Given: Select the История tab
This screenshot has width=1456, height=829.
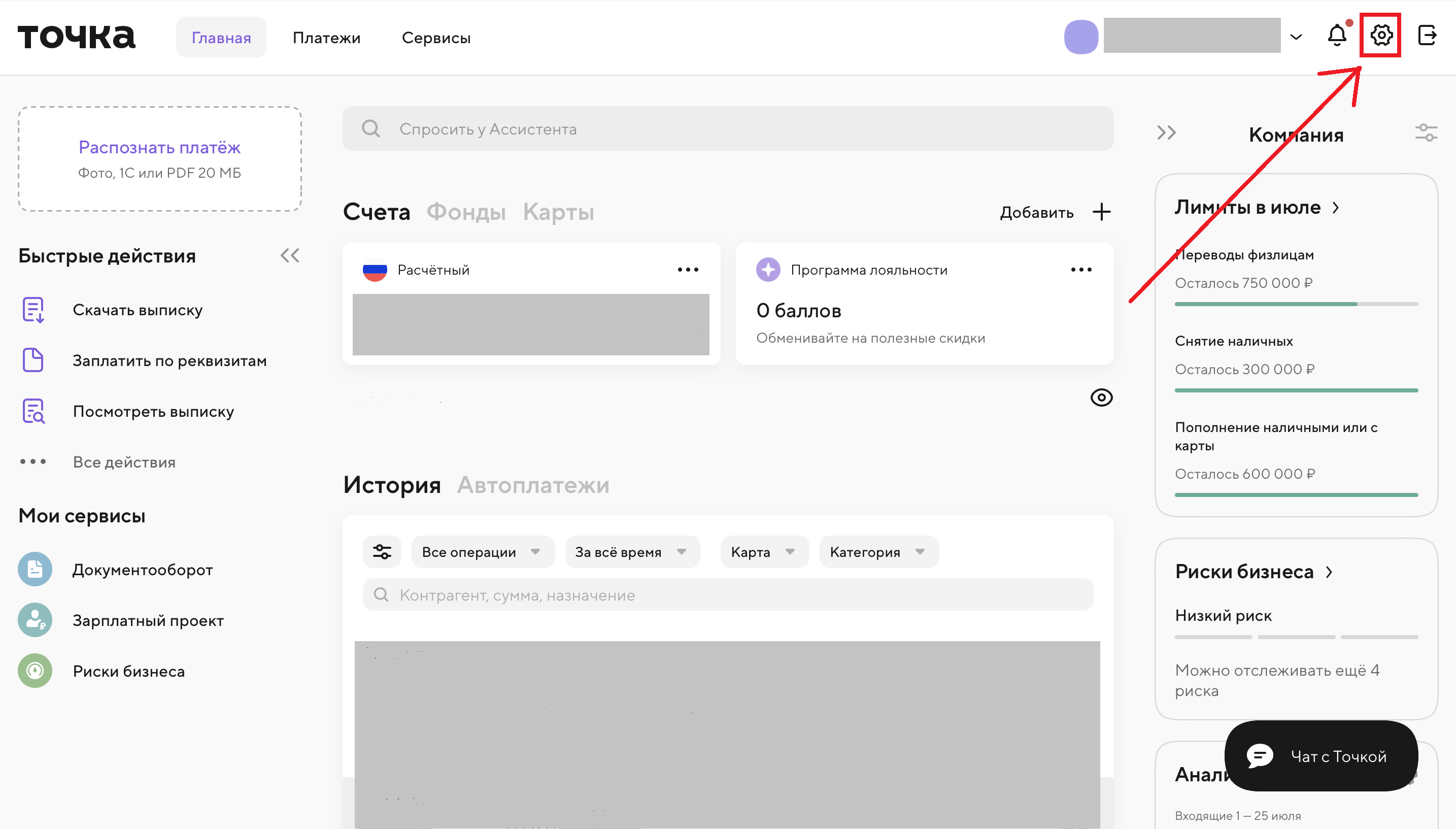Looking at the screenshot, I should tap(392, 485).
